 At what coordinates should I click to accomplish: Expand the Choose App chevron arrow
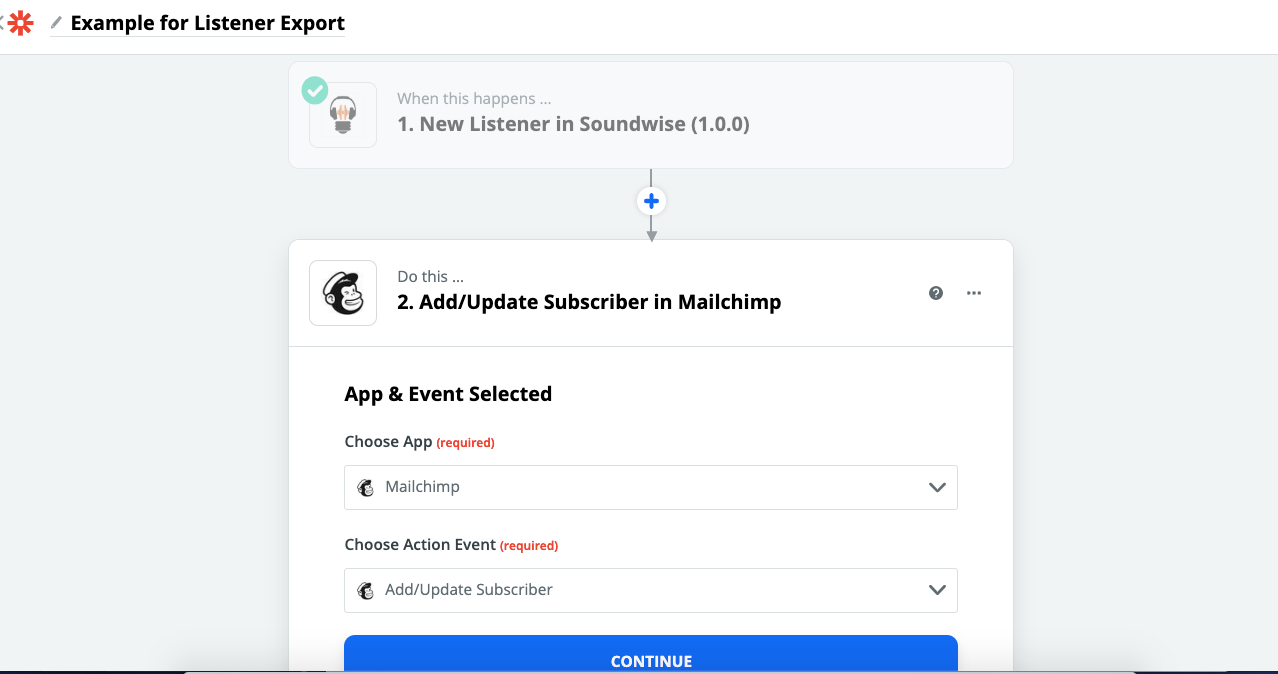[x=937, y=487]
